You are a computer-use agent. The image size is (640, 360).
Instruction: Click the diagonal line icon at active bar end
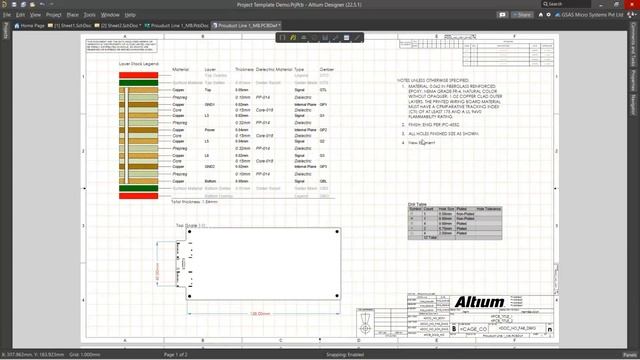(357, 38)
